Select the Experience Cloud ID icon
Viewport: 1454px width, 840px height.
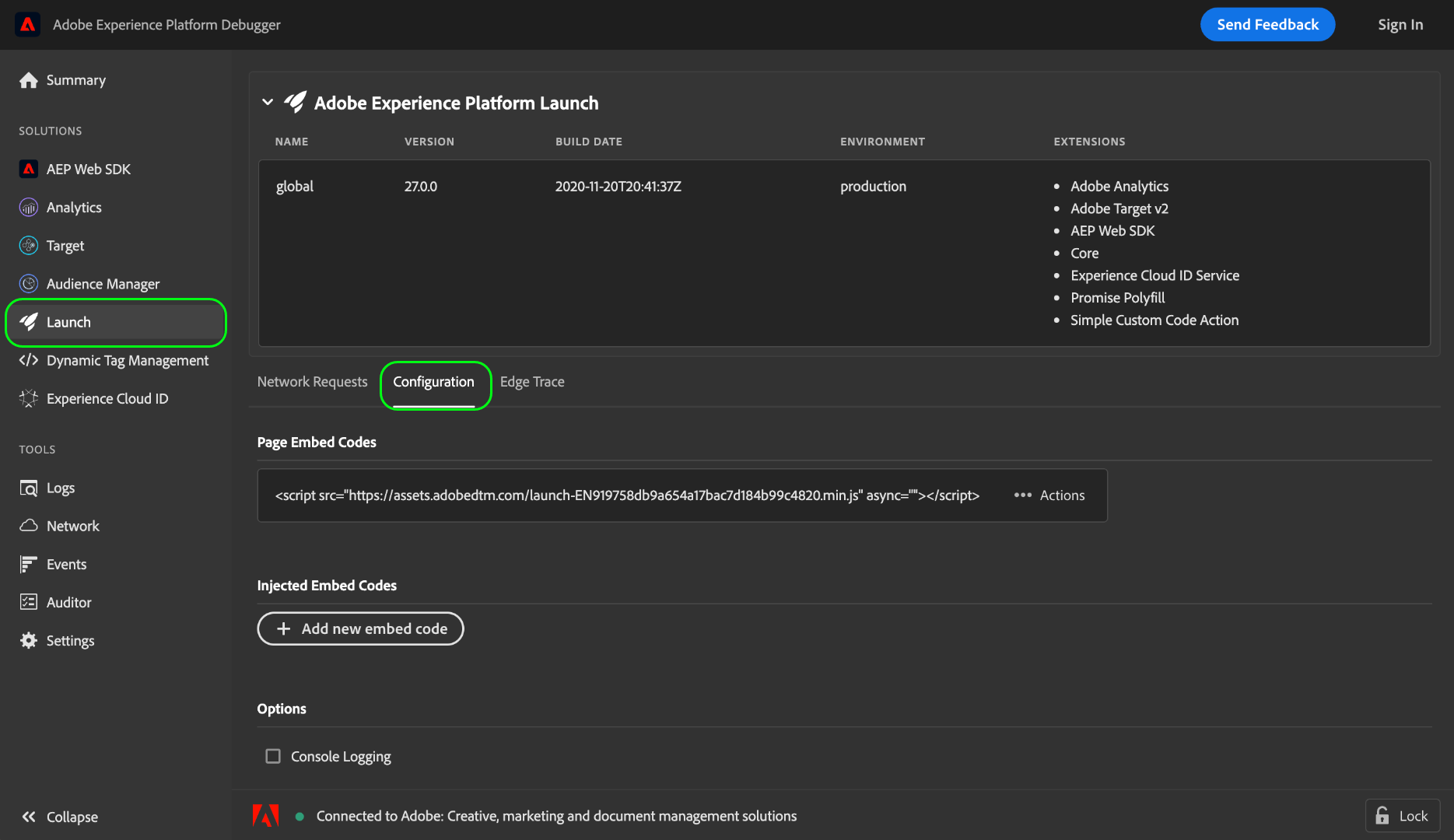click(29, 398)
